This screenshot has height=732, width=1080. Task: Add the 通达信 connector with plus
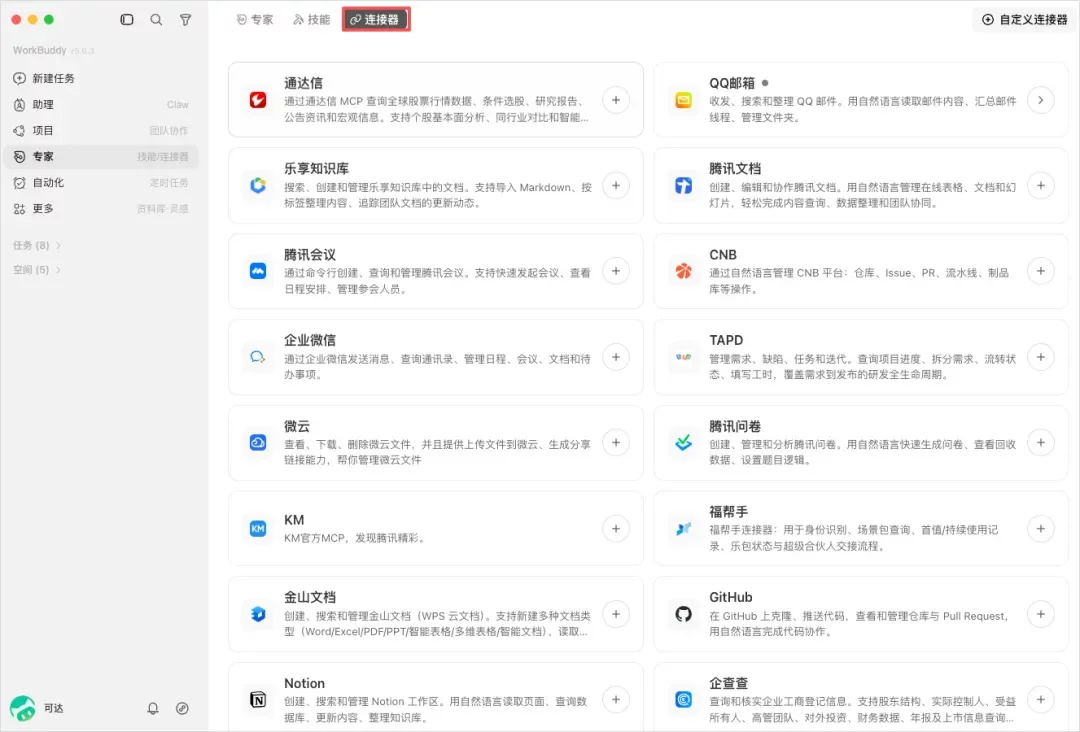point(616,100)
